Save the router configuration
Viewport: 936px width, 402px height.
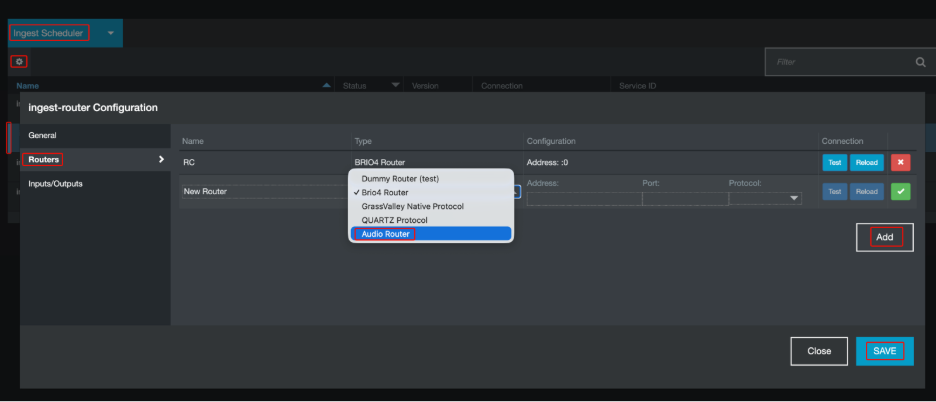(885, 351)
